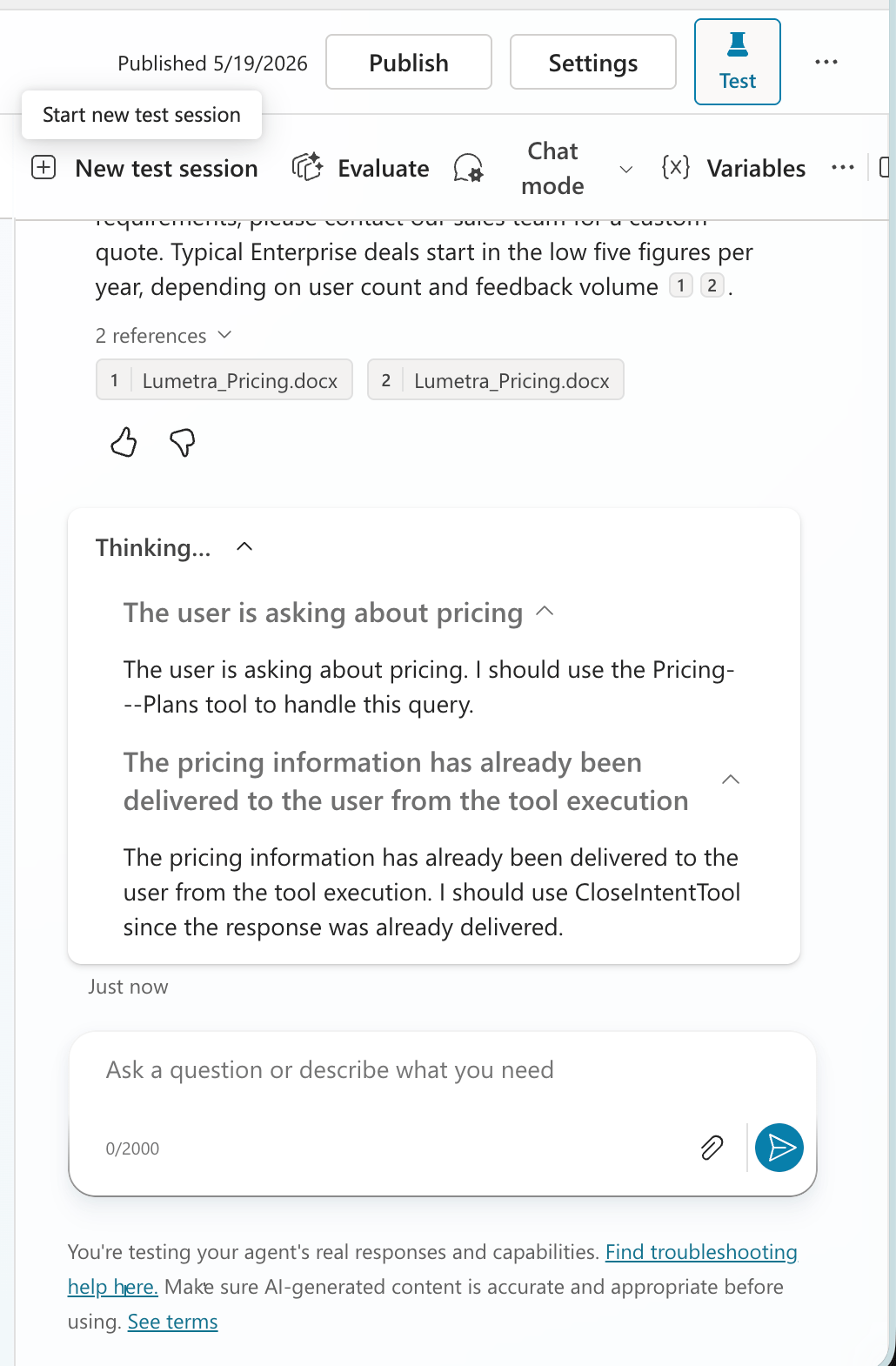This screenshot has height=1366, width=896.
Task: Click the thumbs up feedback icon
Action: (x=124, y=442)
